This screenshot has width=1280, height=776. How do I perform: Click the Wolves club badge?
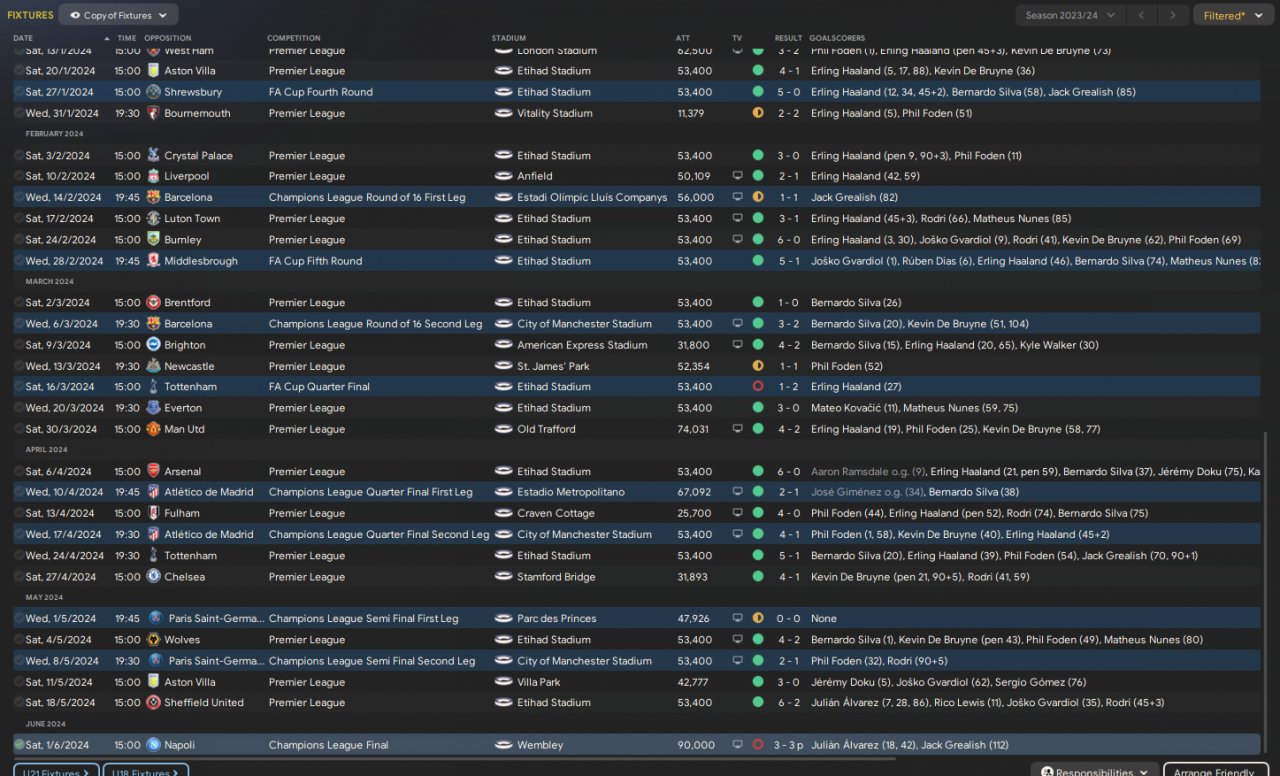(153, 640)
